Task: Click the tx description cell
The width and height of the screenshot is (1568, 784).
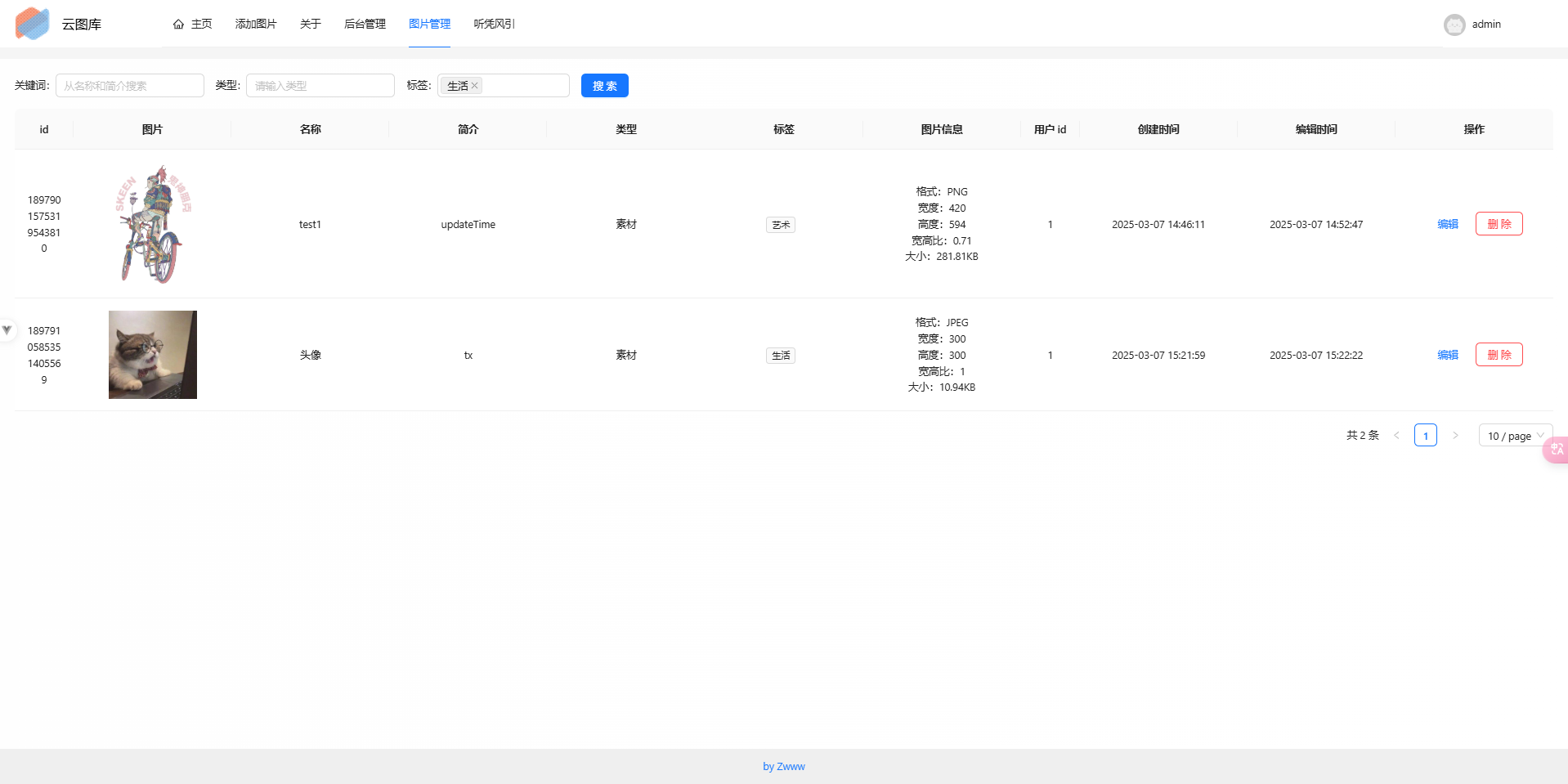Action: point(468,355)
